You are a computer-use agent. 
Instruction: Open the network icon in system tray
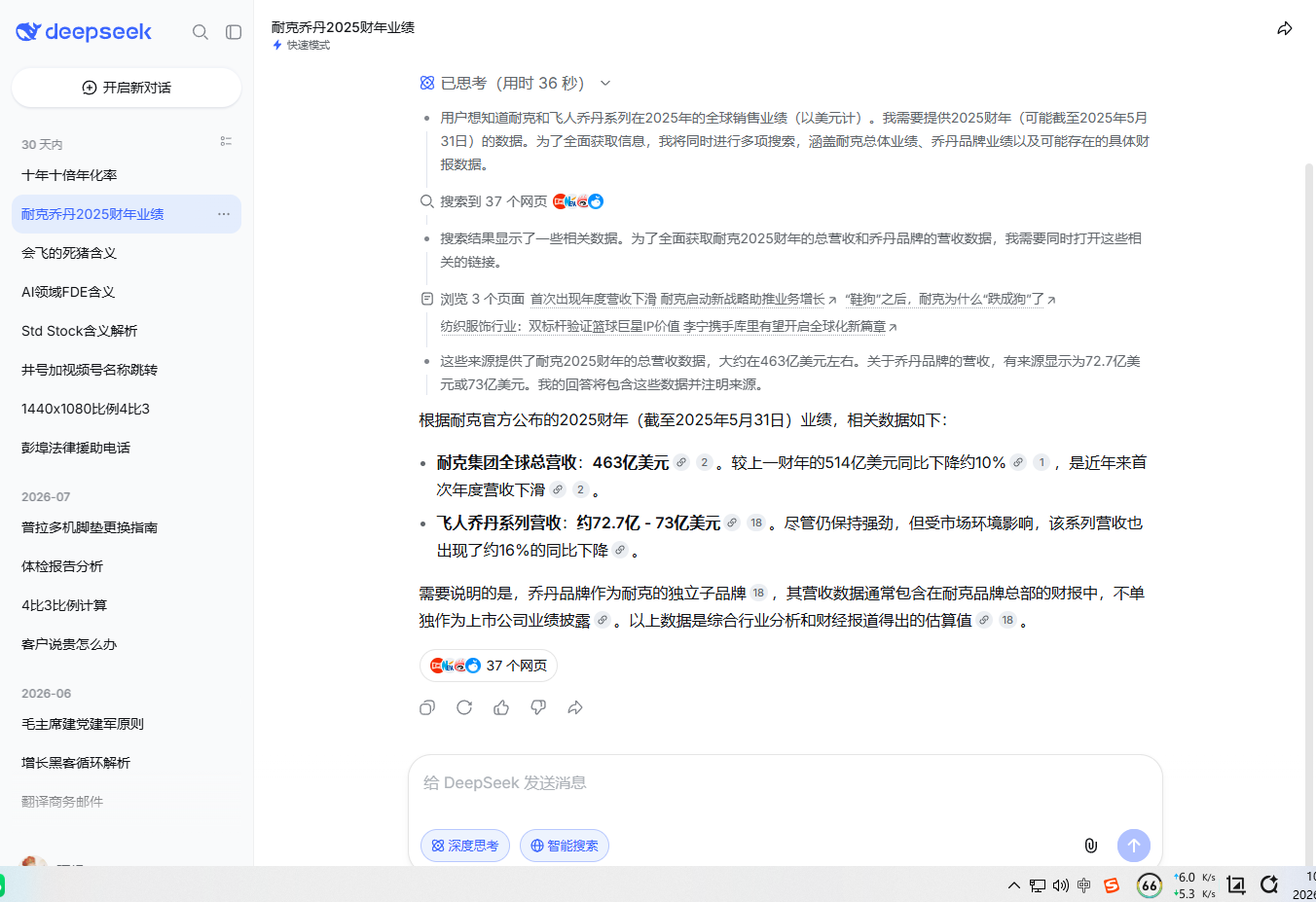pos(1038,885)
